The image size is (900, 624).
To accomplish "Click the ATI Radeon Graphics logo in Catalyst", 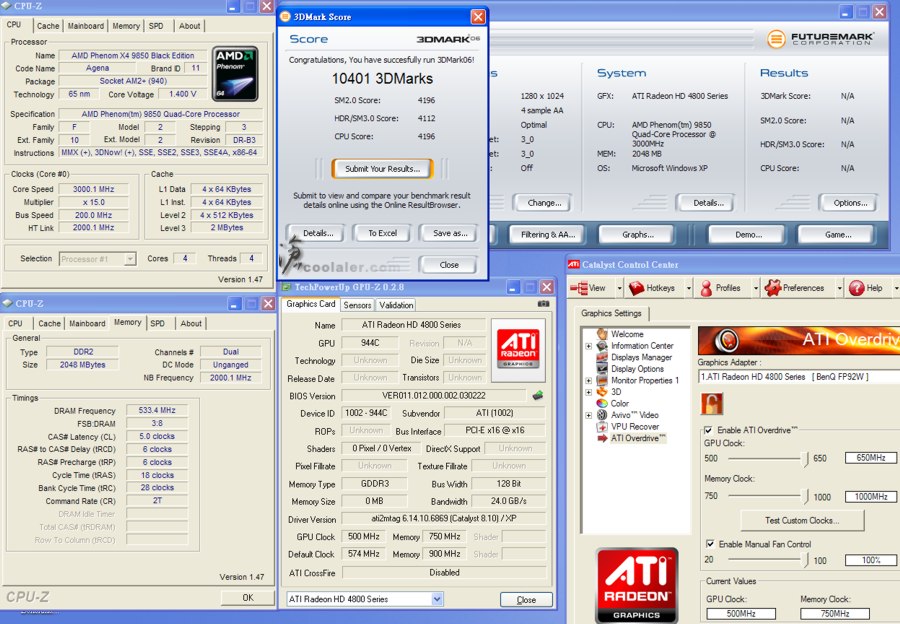I will click(x=637, y=586).
